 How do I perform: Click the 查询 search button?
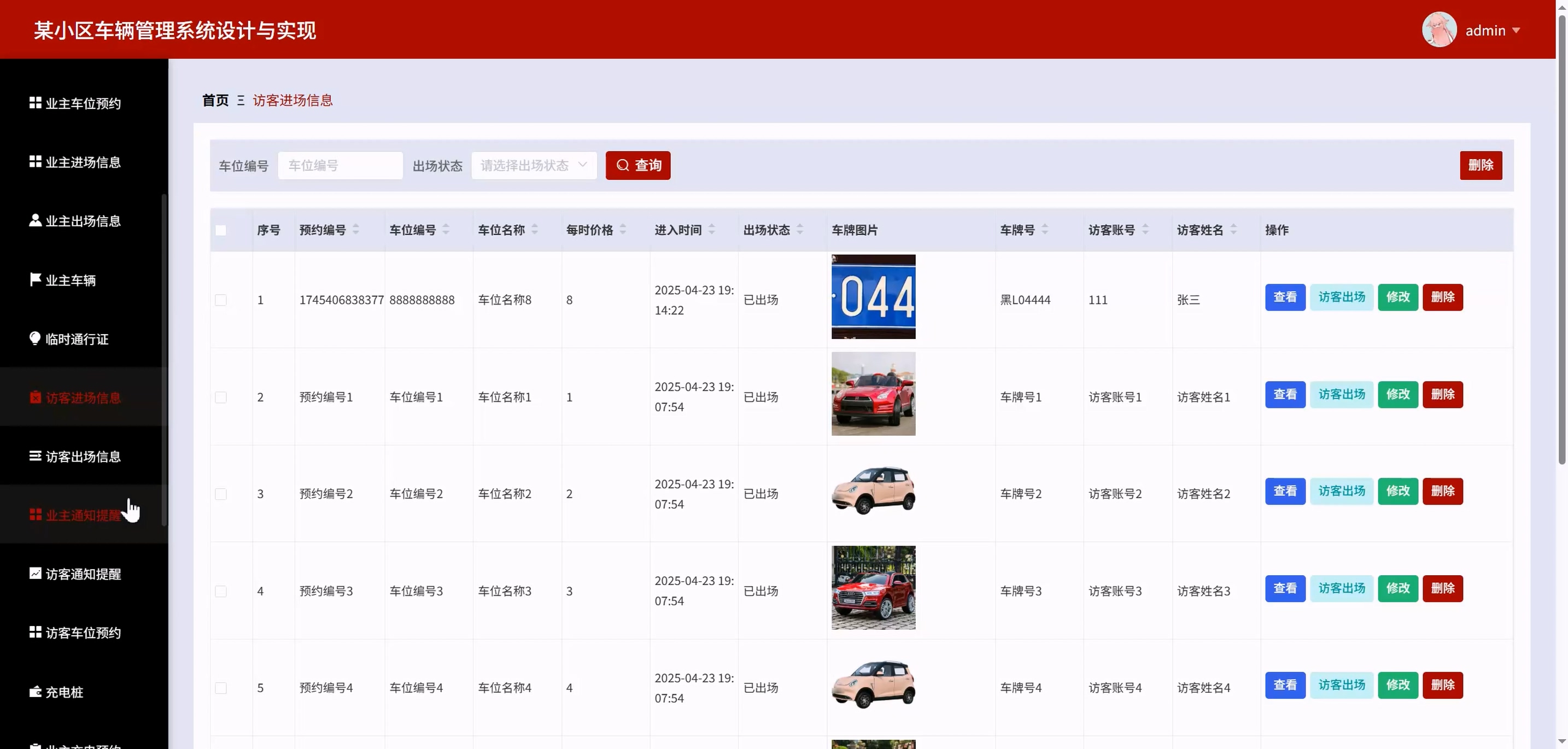tap(637, 166)
